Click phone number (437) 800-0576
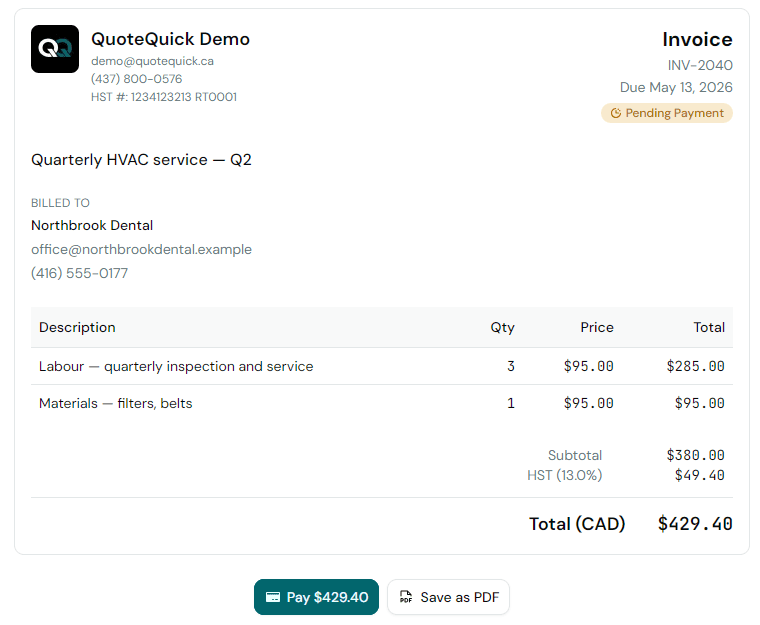 [x=137, y=79]
